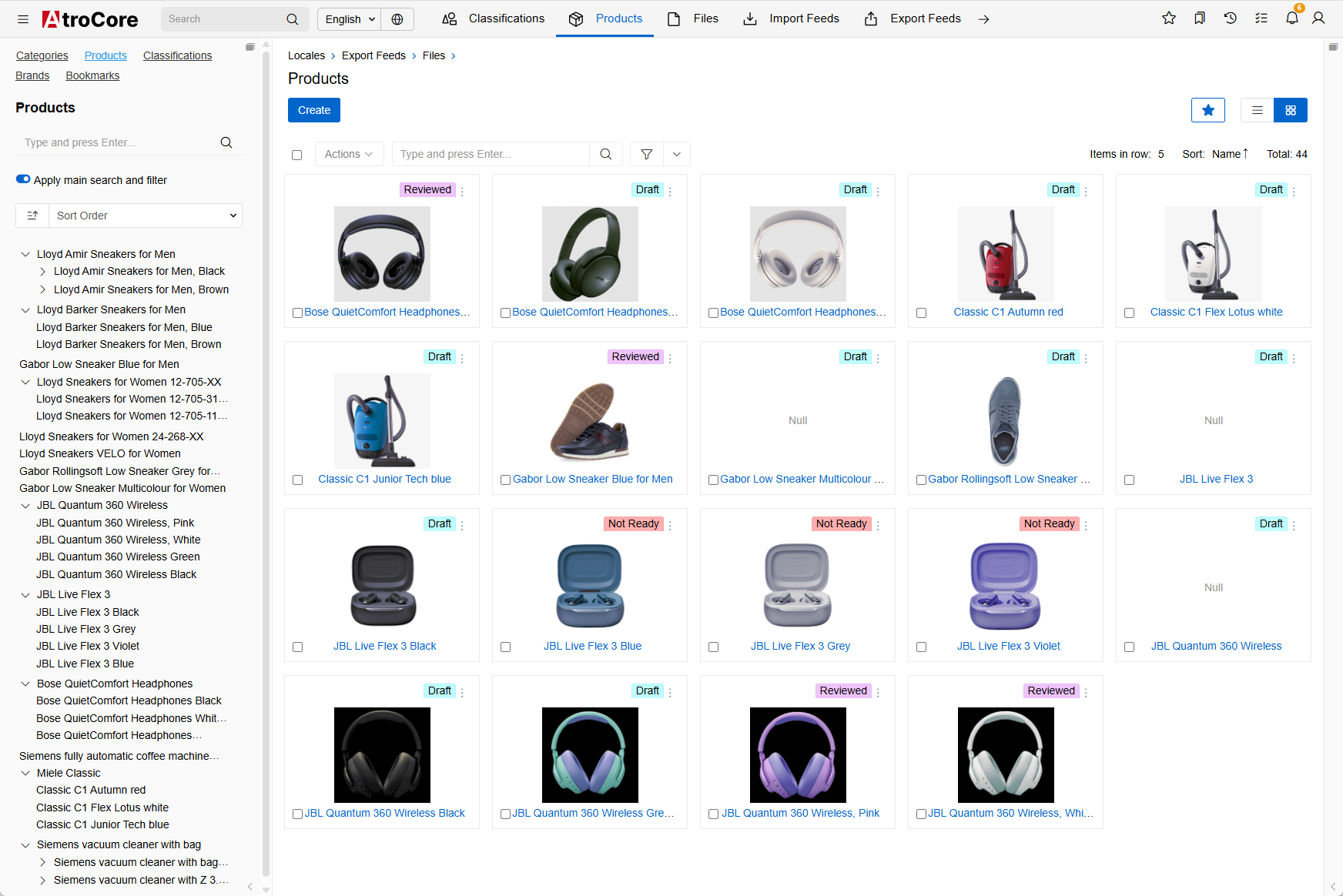The image size is (1343, 896).
Task: Select Gabor Low Sneaker Blue for Men in tree
Action: tap(99, 364)
